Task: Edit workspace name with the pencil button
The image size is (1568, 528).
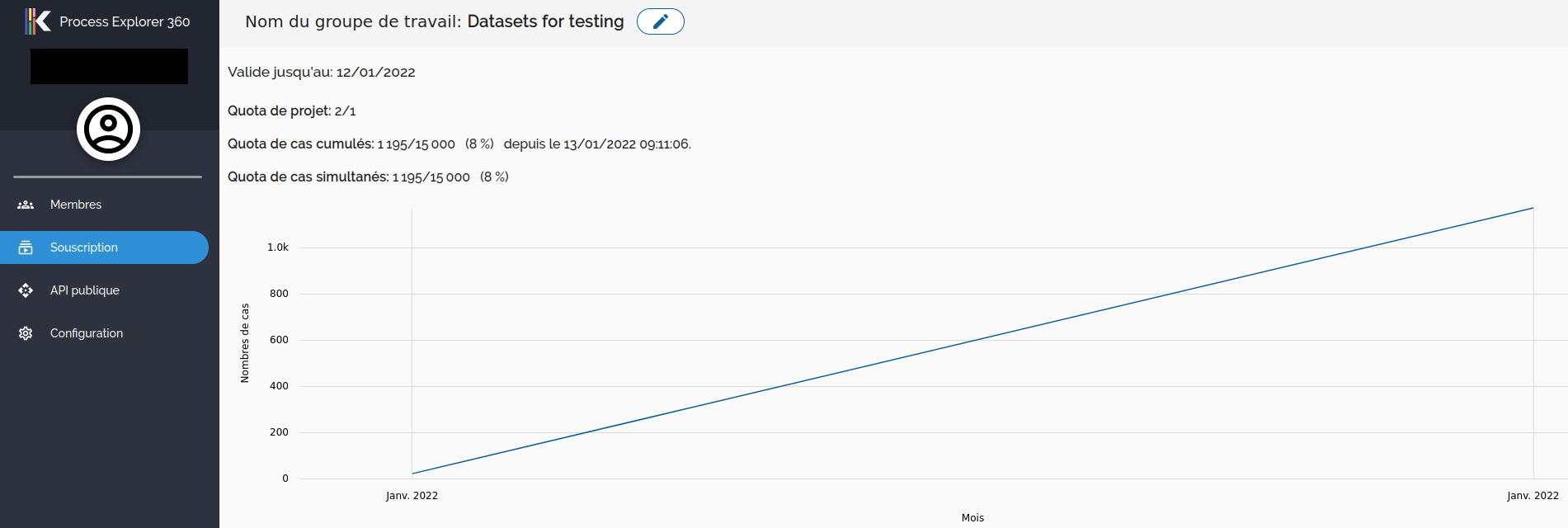Action: tap(660, 21)
